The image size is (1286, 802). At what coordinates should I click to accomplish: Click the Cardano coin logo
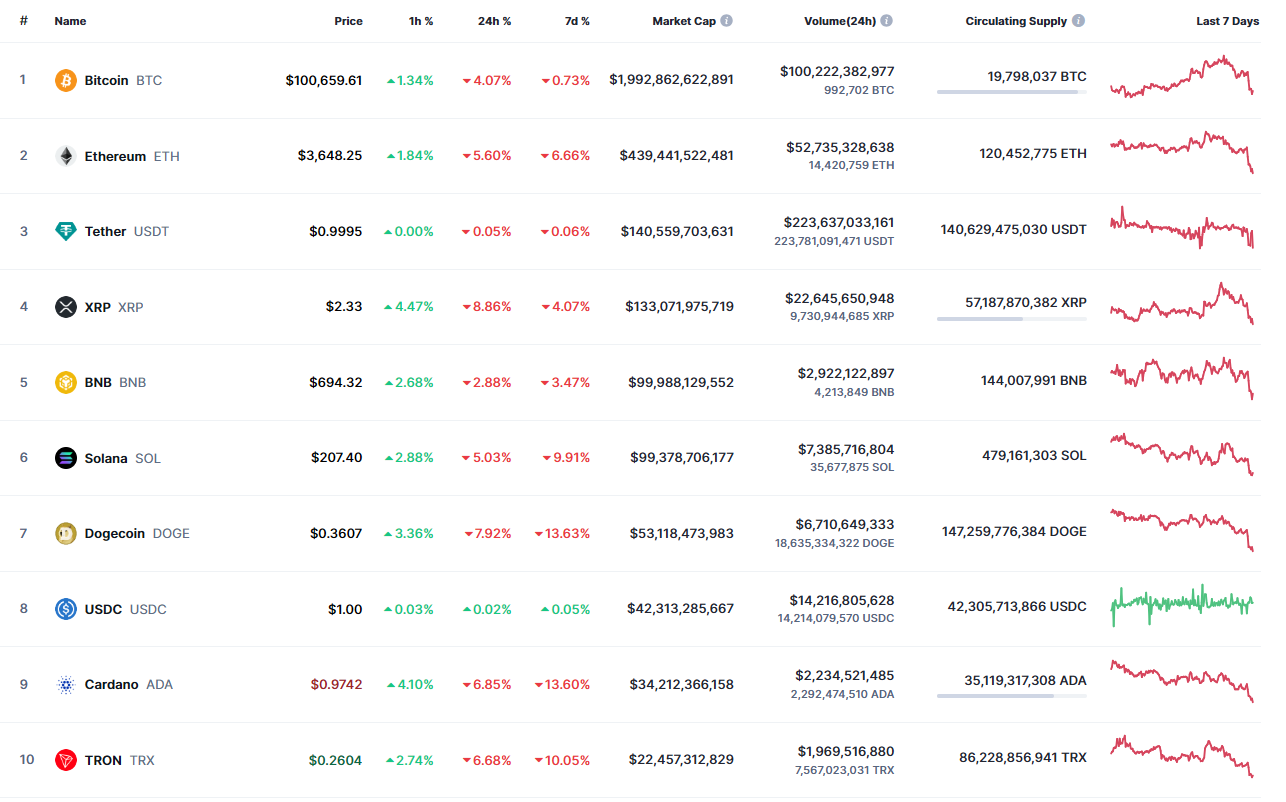[66, 685]
